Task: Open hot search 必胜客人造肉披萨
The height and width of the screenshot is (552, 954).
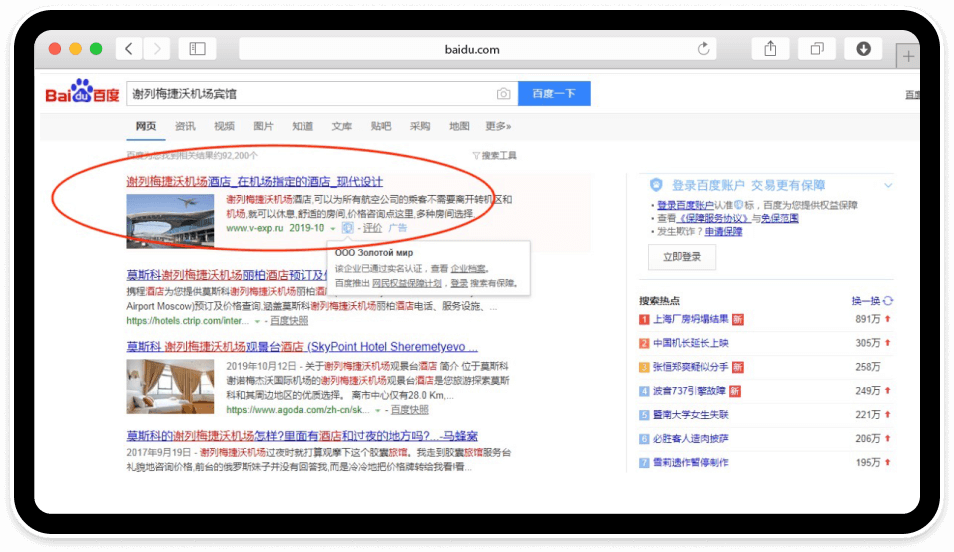Action: coord(691,438)
